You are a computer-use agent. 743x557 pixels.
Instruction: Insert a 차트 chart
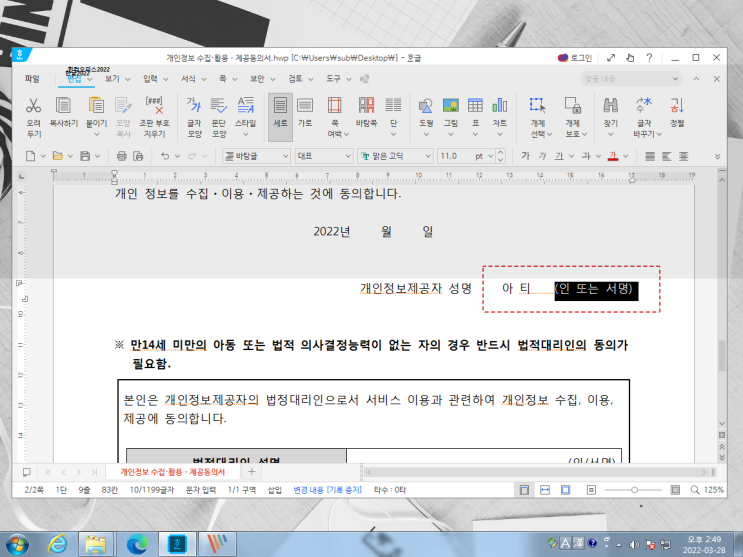500,106
